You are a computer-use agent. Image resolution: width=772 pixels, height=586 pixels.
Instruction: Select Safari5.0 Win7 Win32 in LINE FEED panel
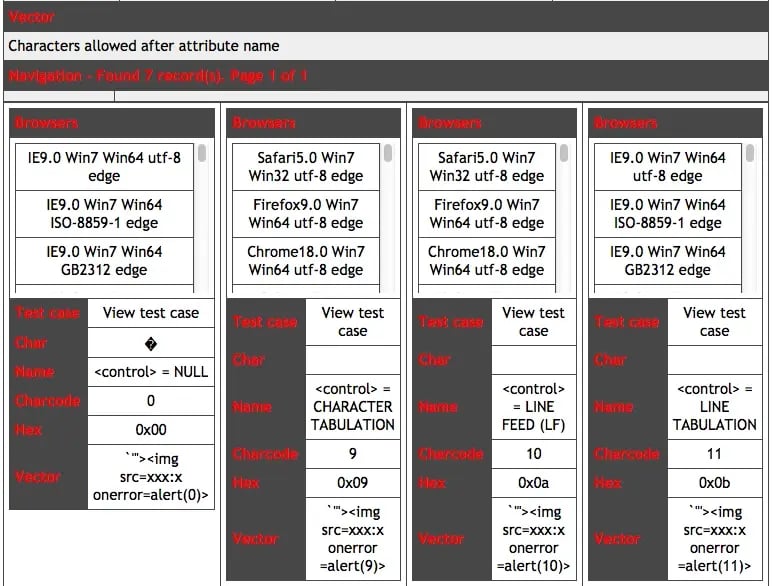[x=487, y=167]
